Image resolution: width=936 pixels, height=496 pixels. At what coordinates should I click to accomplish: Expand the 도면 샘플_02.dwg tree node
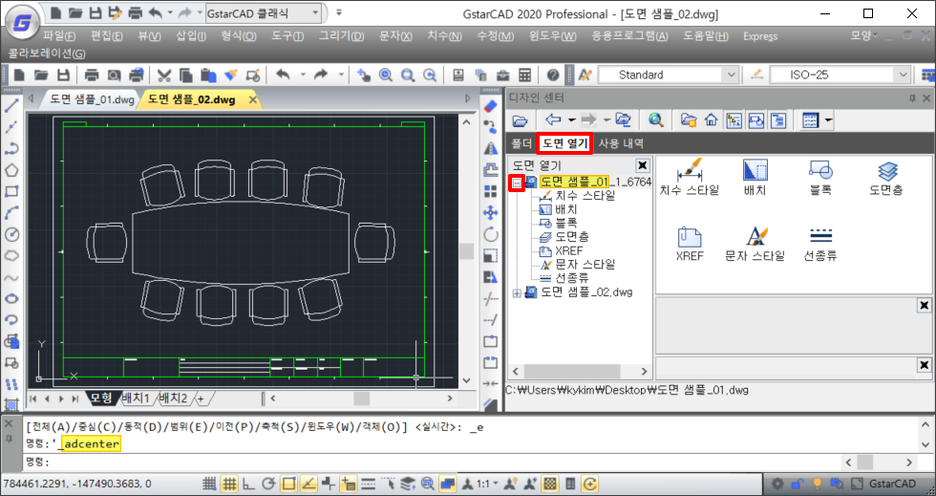pos(516,293)
